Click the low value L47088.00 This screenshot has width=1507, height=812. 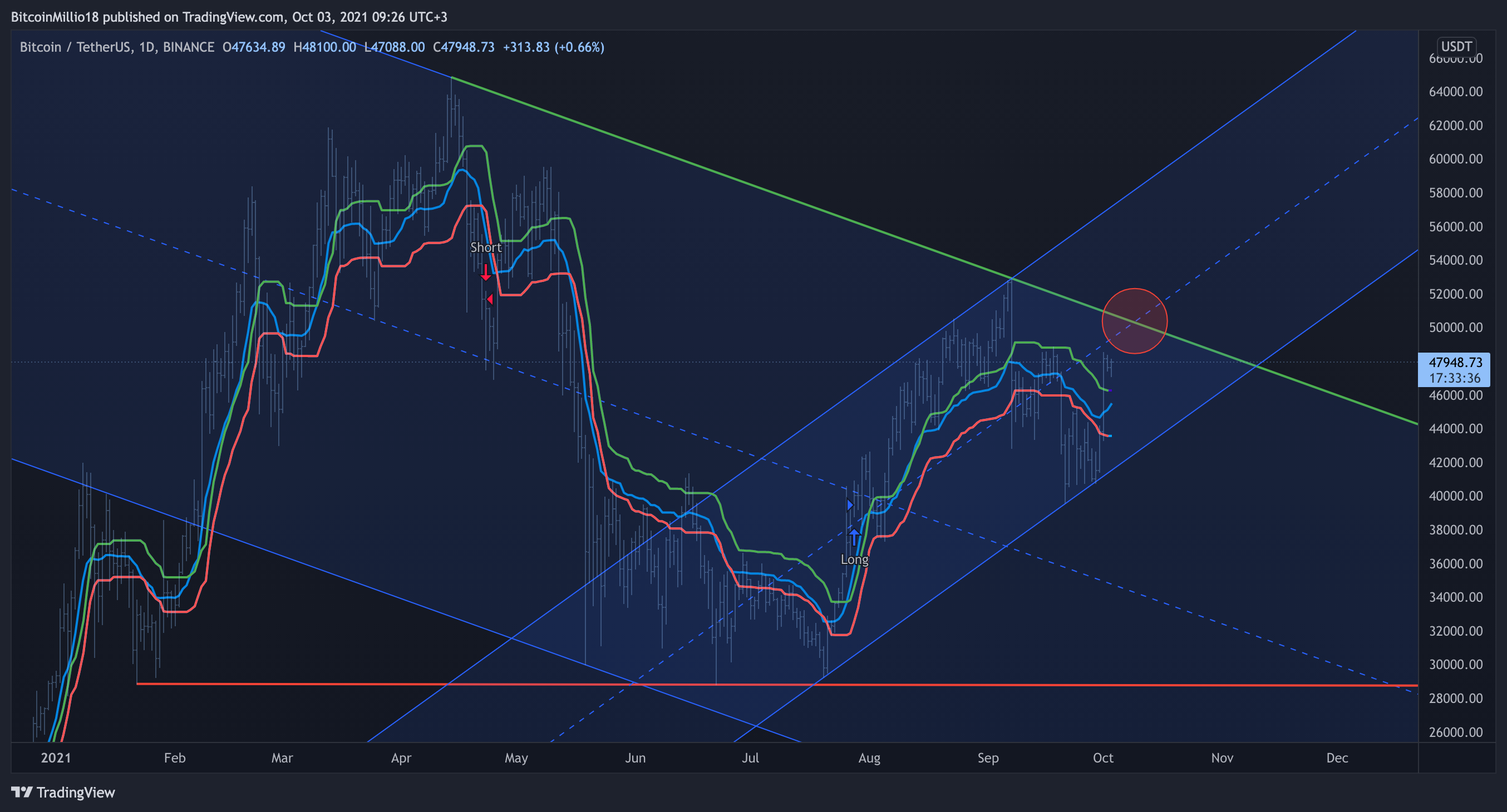coord(395,47)
